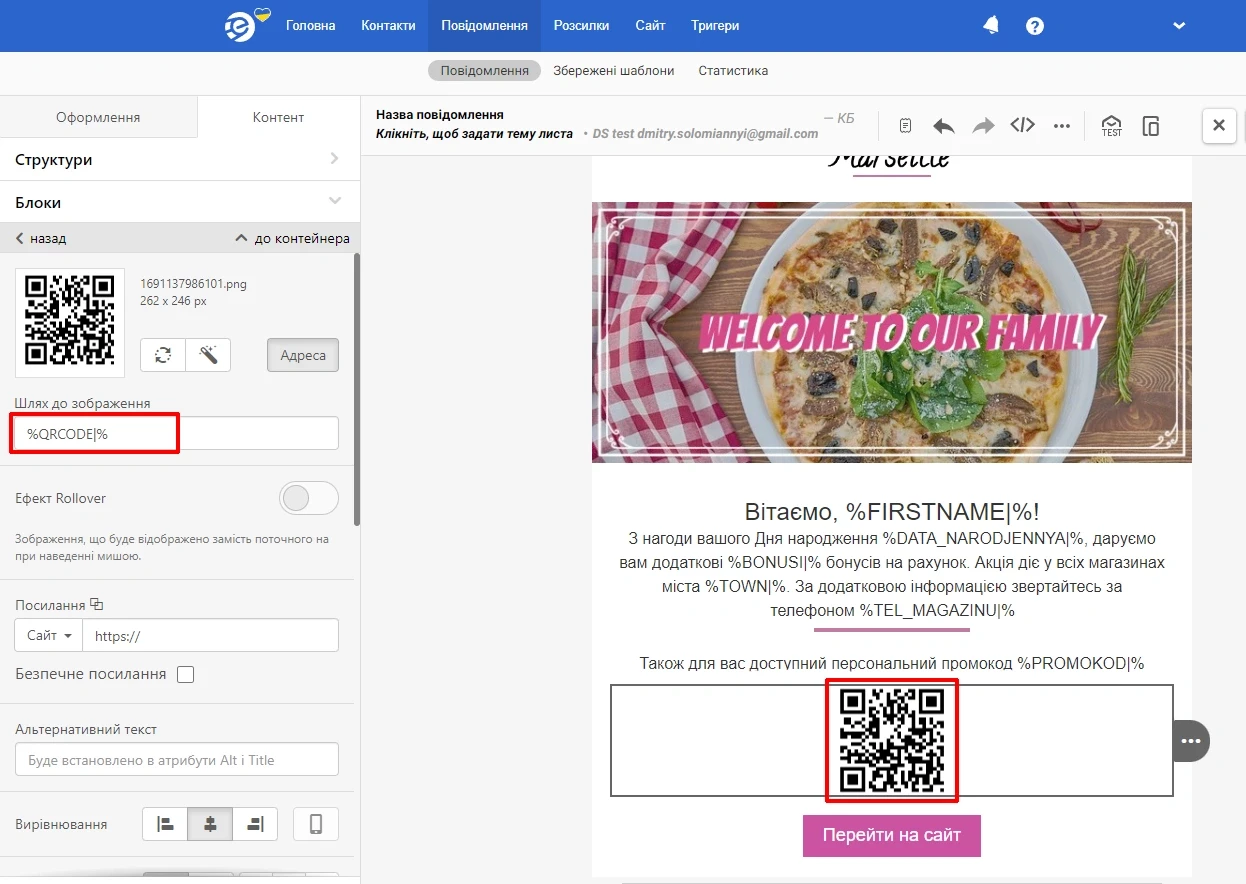The height and width of the screenshot is (884, 1246).
Task: Open the notifications bell
Action: pyautogui.click(x=991, y=25)
